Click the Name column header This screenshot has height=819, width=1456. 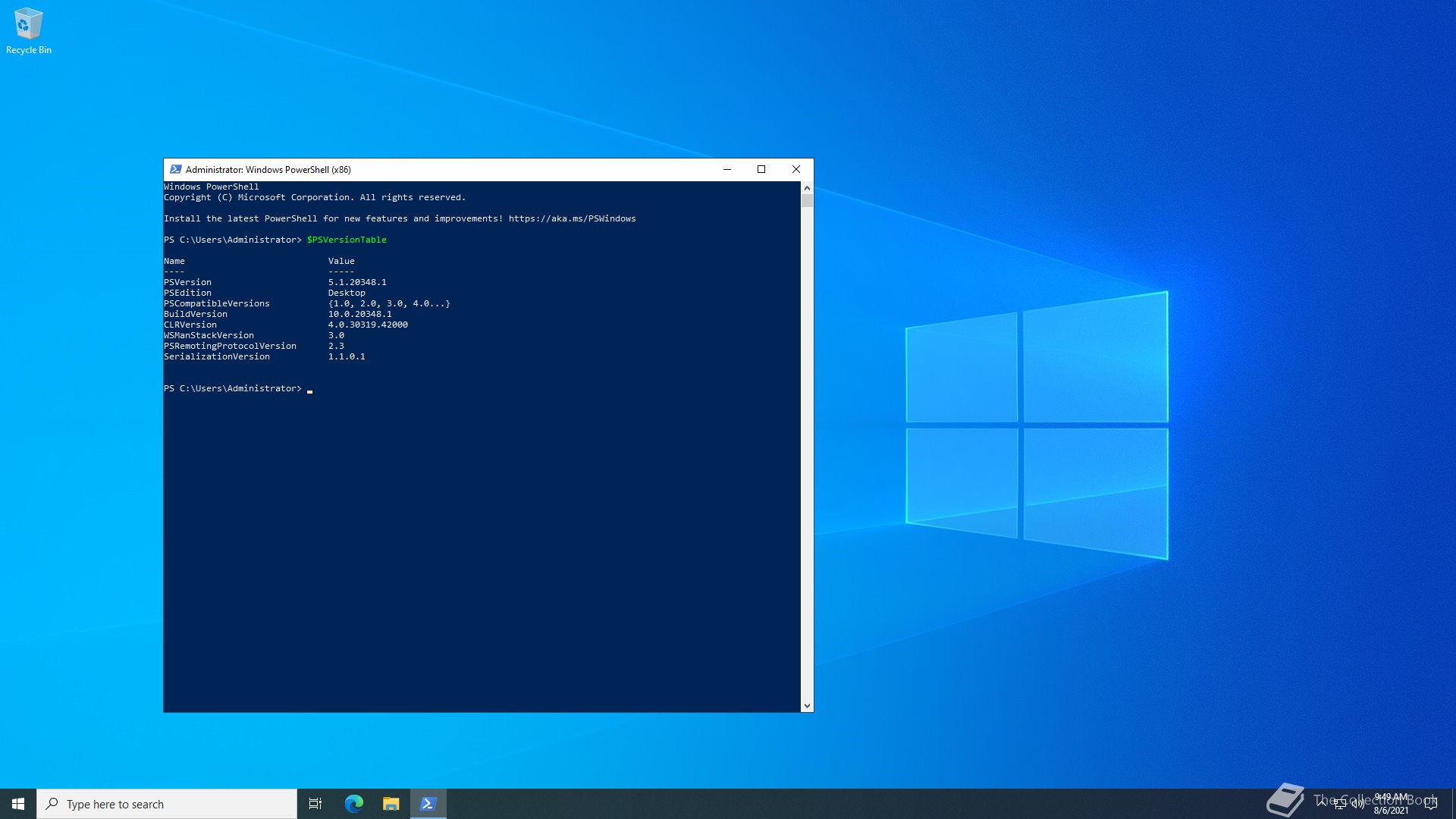coord(174,261)
